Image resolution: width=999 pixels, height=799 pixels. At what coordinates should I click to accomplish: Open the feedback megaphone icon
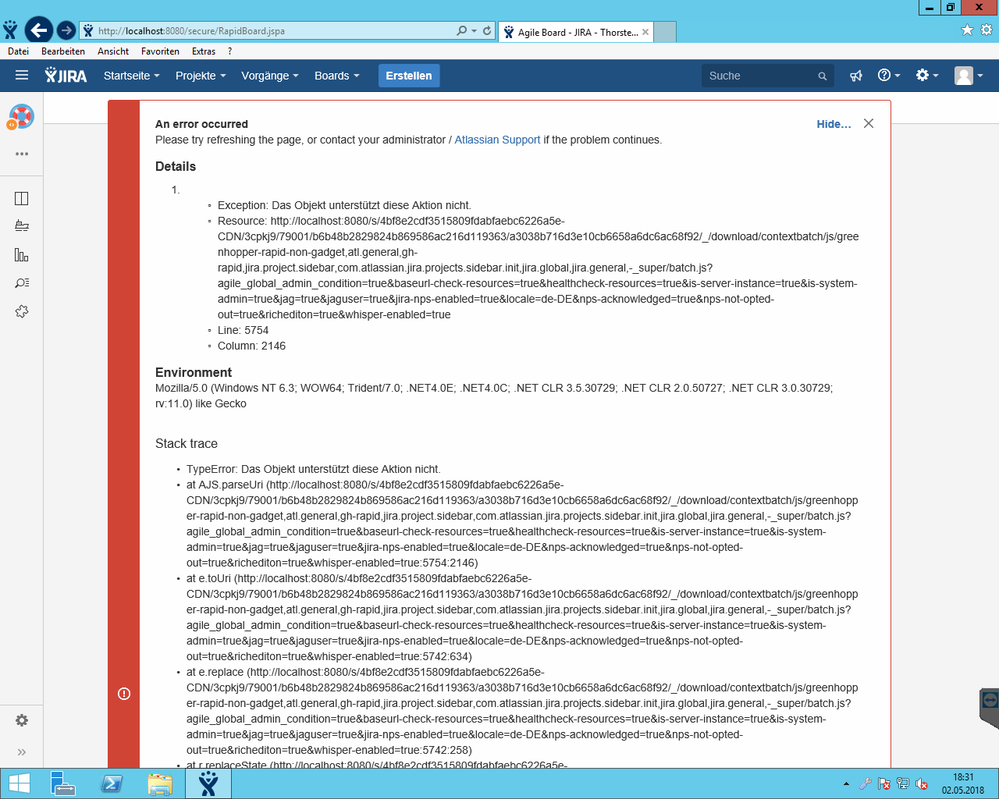point(856,76)
